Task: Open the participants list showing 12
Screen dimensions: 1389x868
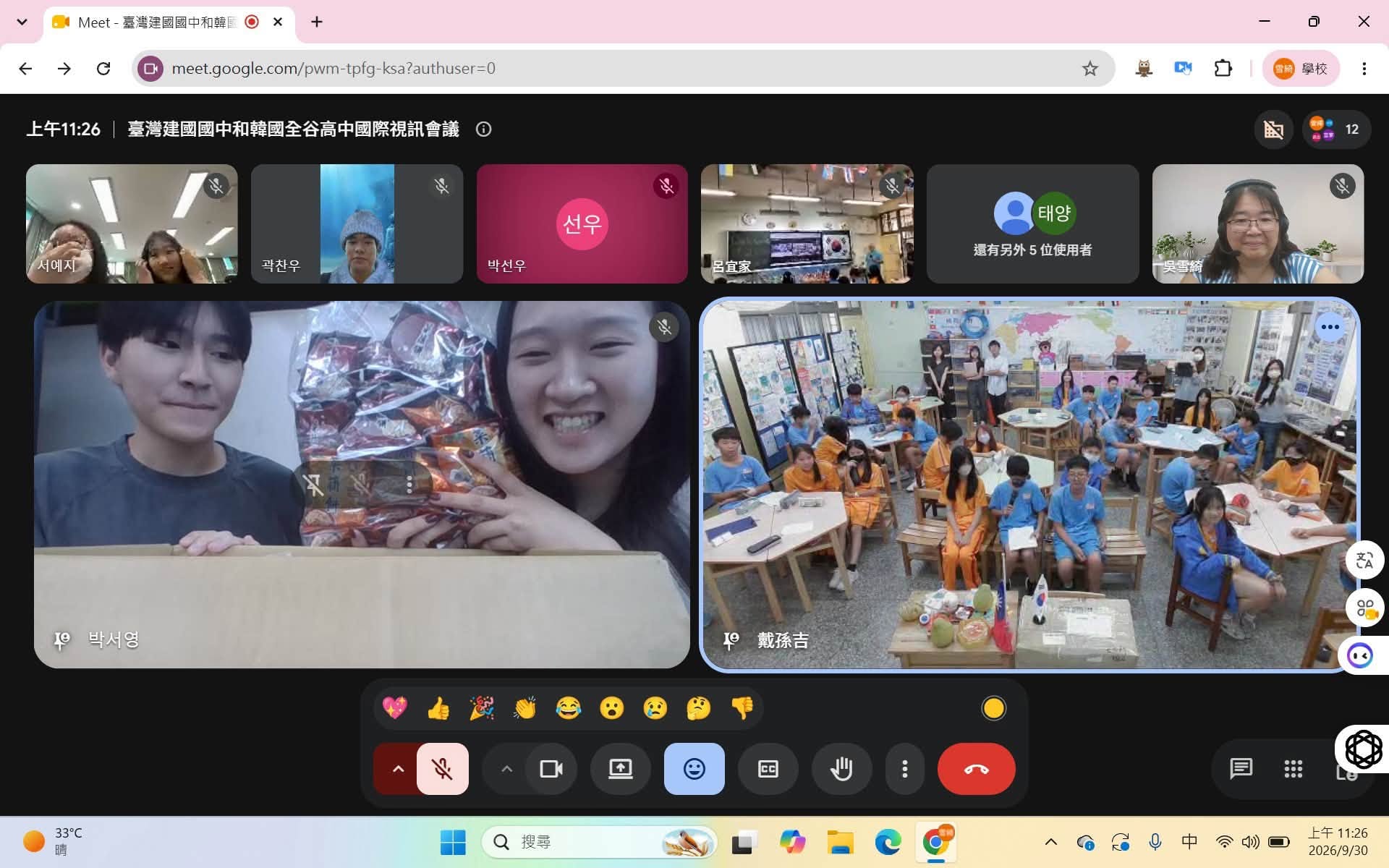Action: pos(1336,129)
